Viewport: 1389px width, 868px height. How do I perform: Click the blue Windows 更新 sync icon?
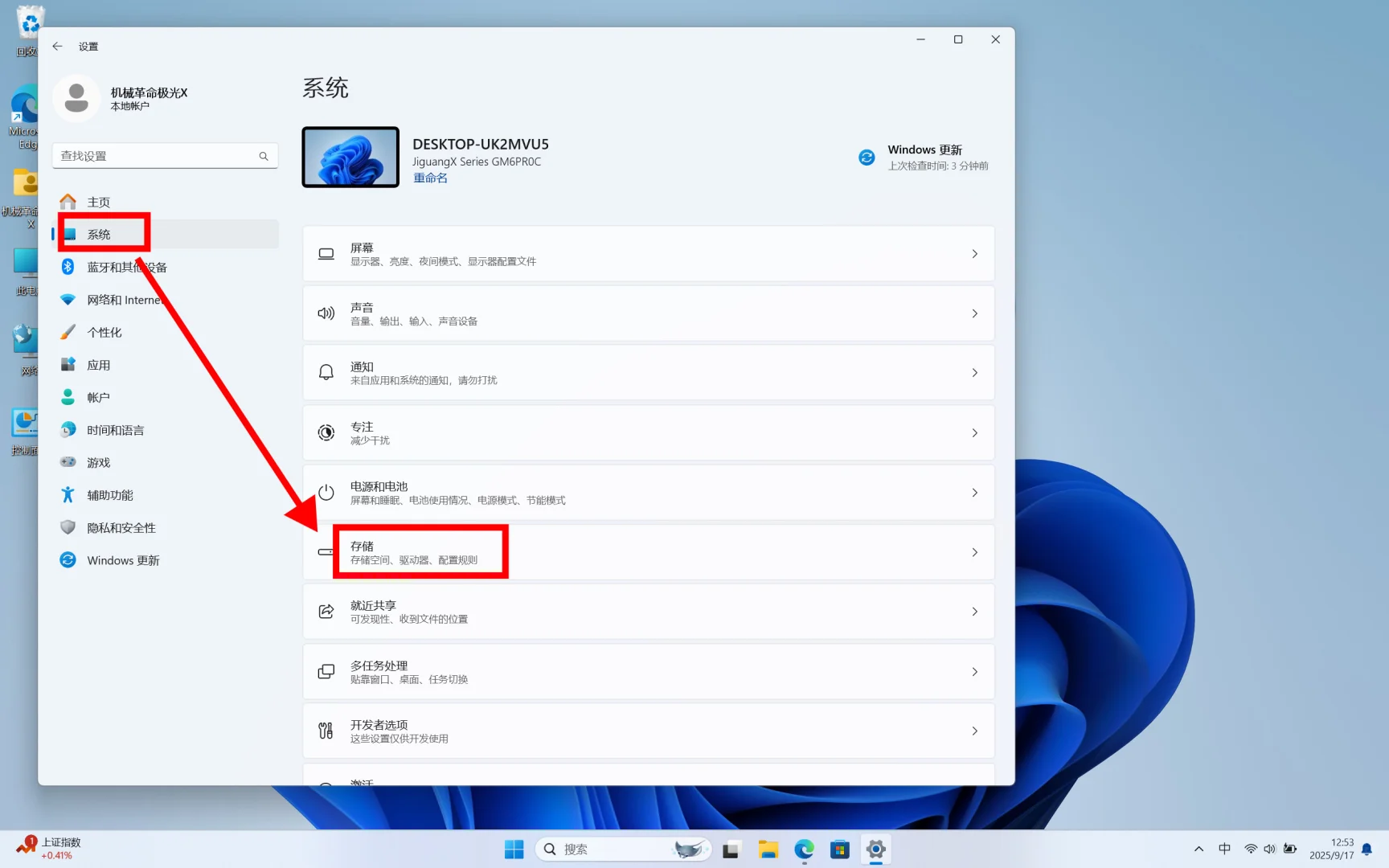point(867,157)
